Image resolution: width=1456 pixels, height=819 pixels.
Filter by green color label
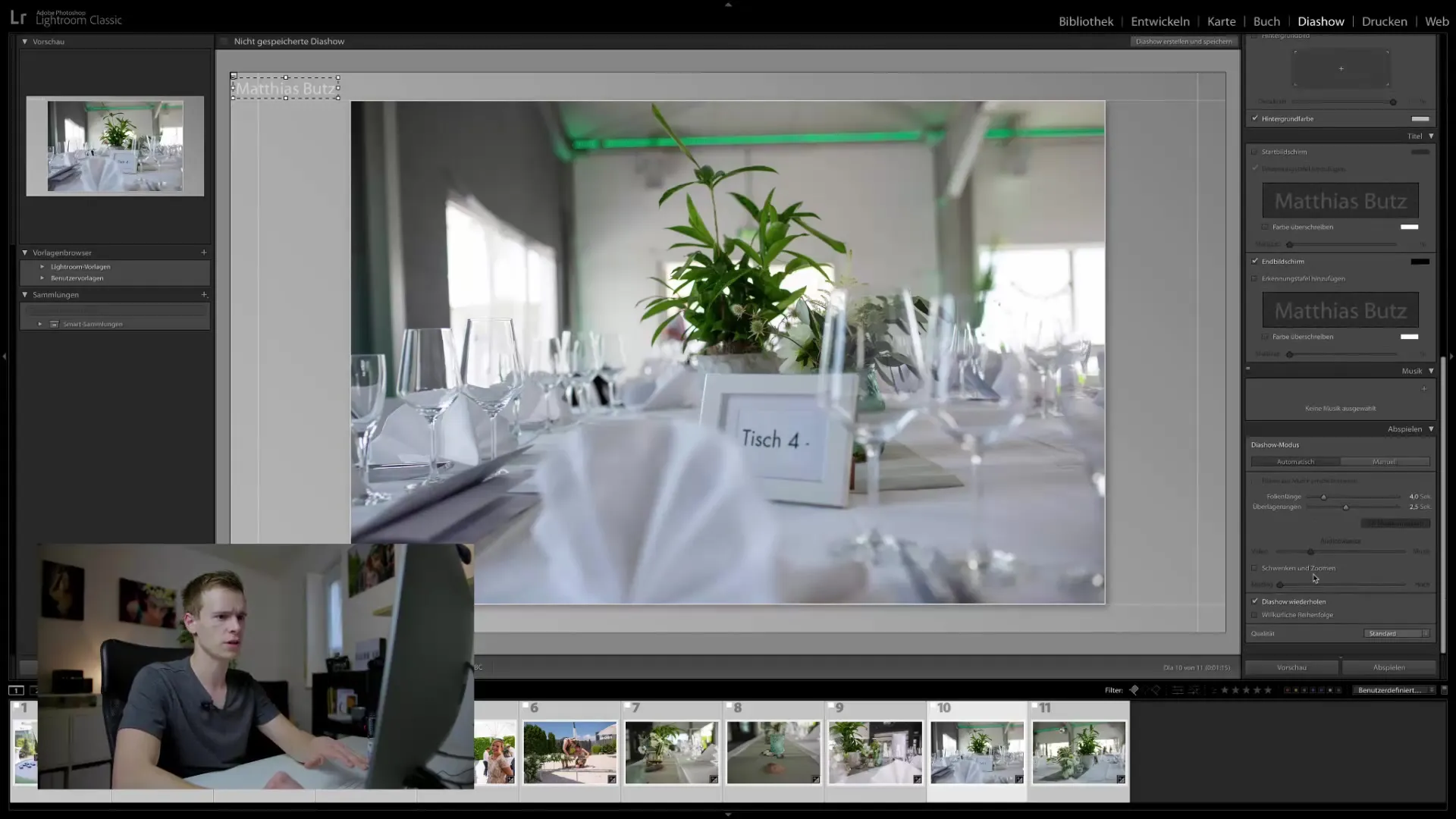[1304, 690]
